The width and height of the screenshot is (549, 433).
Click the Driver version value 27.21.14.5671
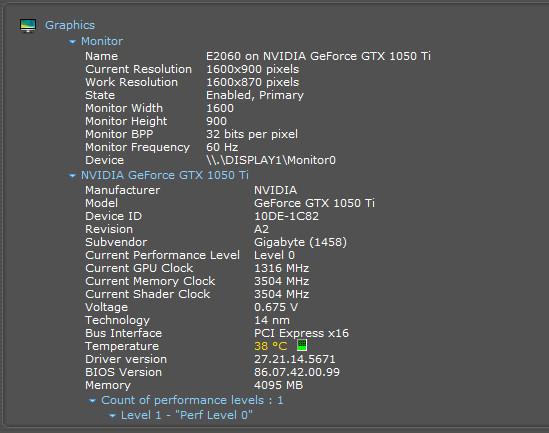(x=295, y=359)
